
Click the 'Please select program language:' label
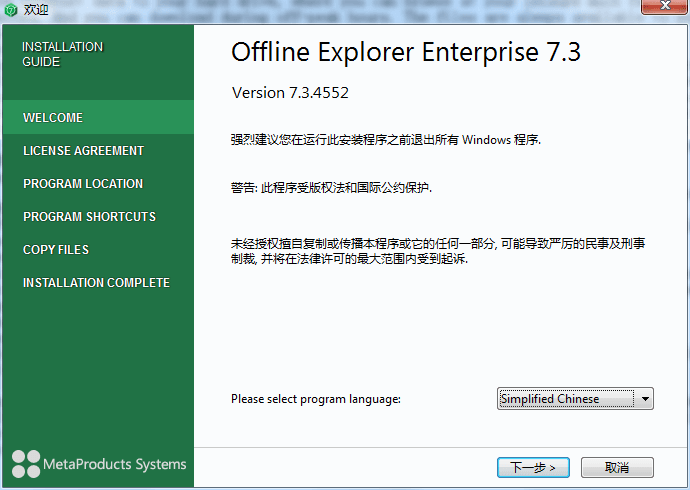coord(316,399)
